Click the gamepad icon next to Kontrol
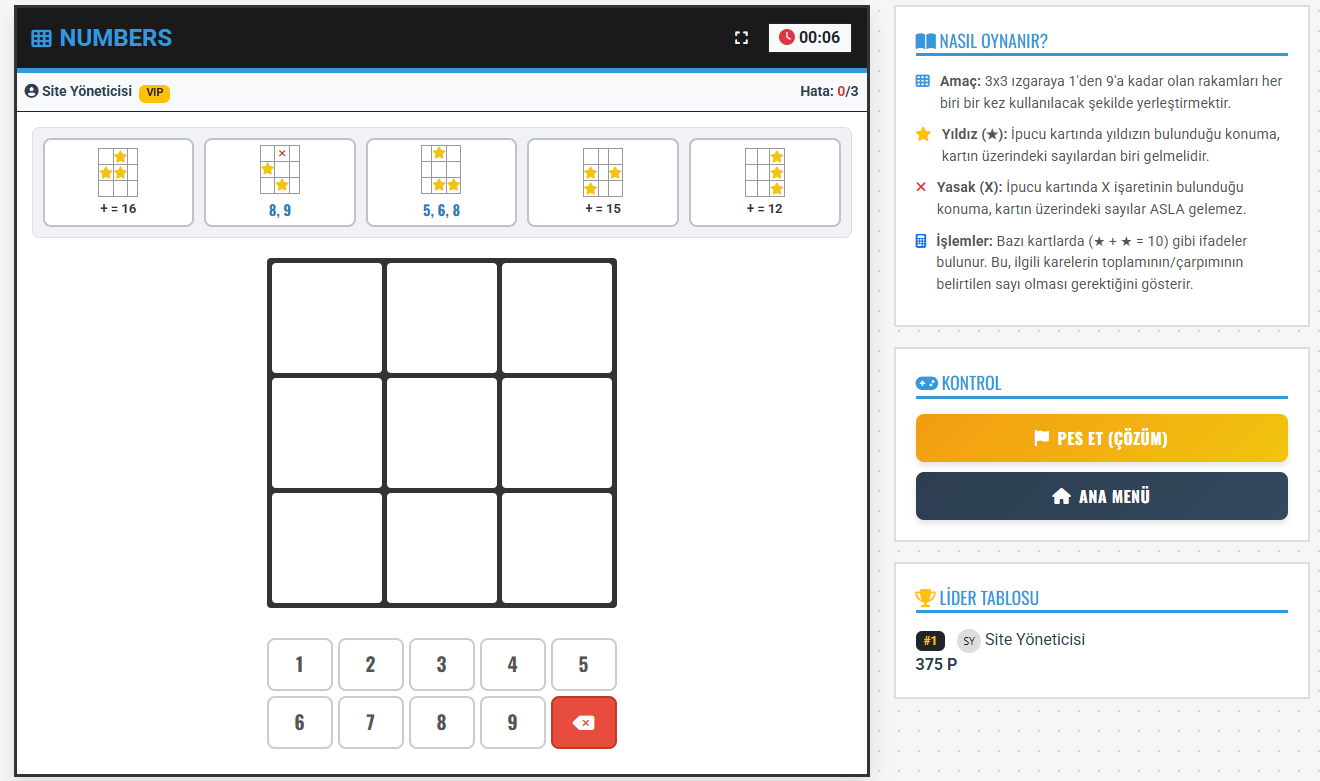 926,384
